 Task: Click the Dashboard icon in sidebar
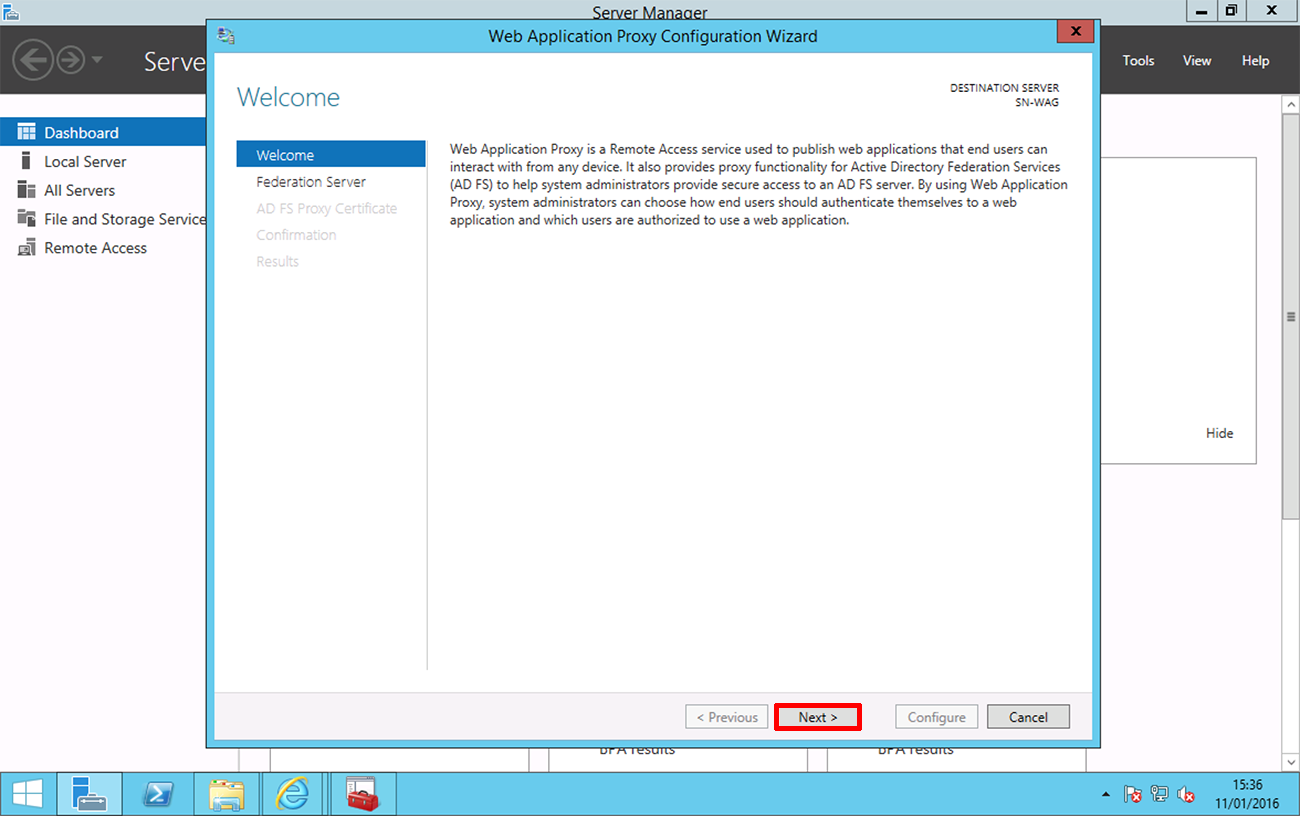point(26,133)
